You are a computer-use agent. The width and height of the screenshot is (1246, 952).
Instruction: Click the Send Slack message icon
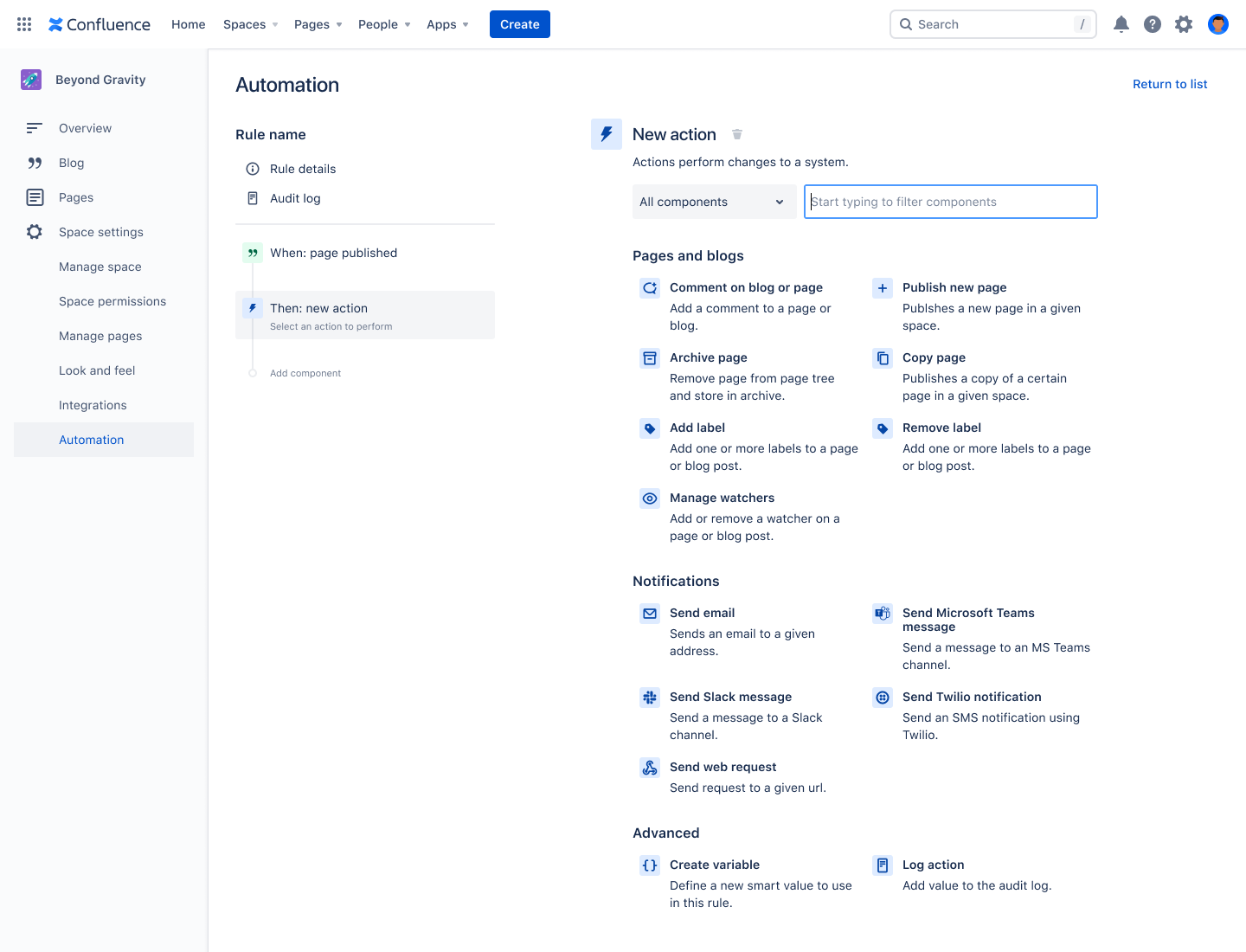[x=650, y=697]
